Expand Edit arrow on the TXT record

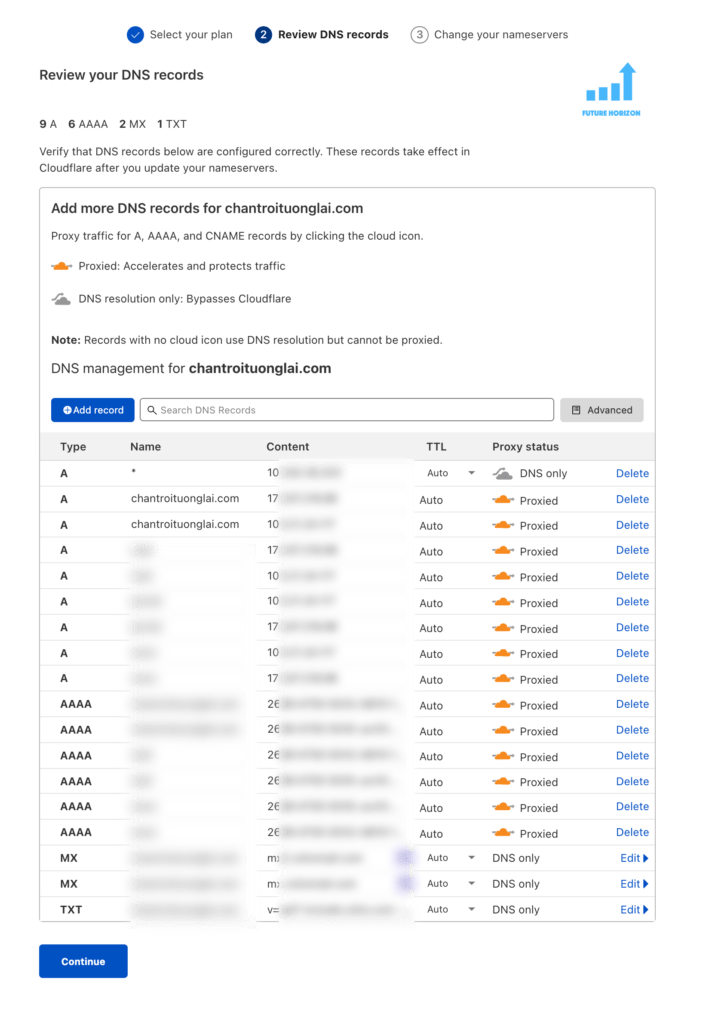[x=645, y=910]
